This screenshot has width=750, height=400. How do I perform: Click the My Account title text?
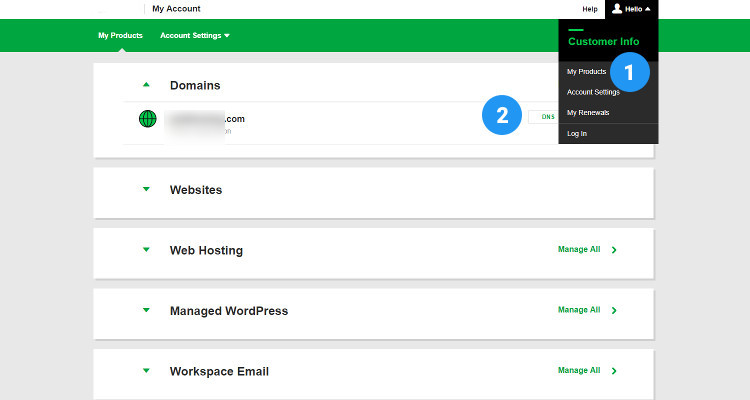(x=176, y=9)
